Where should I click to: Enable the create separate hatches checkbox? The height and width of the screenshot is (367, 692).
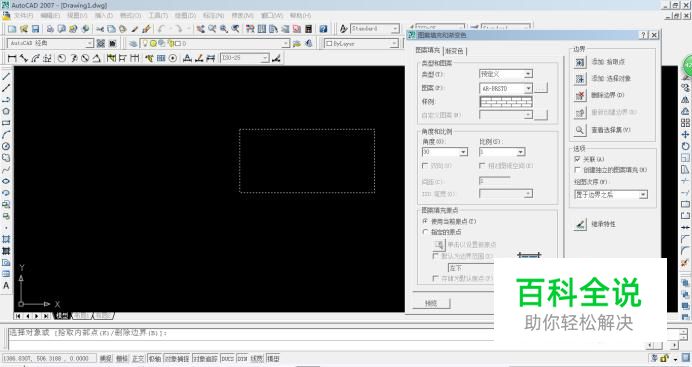577,170
